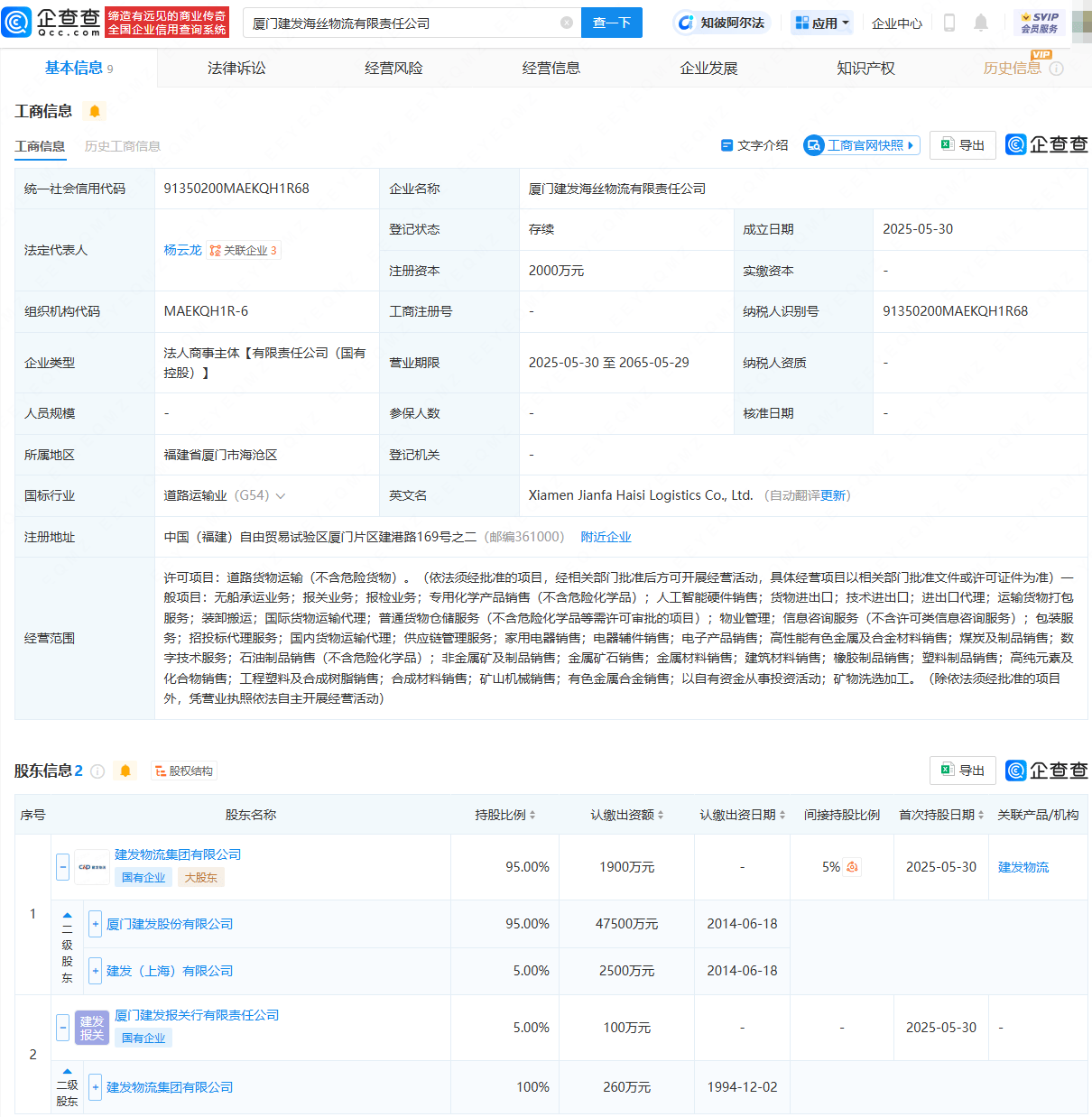Switch to the 经营信息 tab
This screenshot has height=1117, width=1092.
(551, 69)
